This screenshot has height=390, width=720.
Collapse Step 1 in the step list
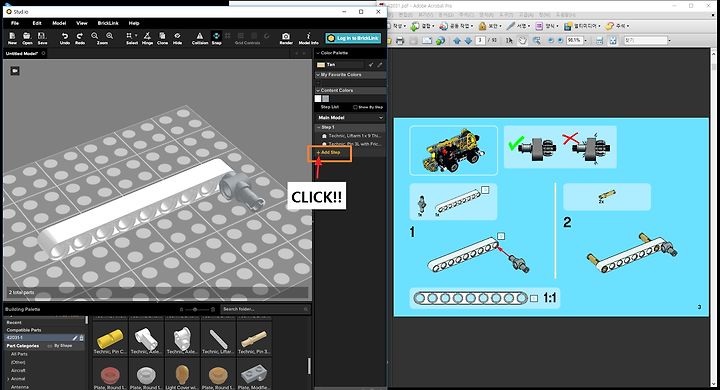tap(318, 127)
